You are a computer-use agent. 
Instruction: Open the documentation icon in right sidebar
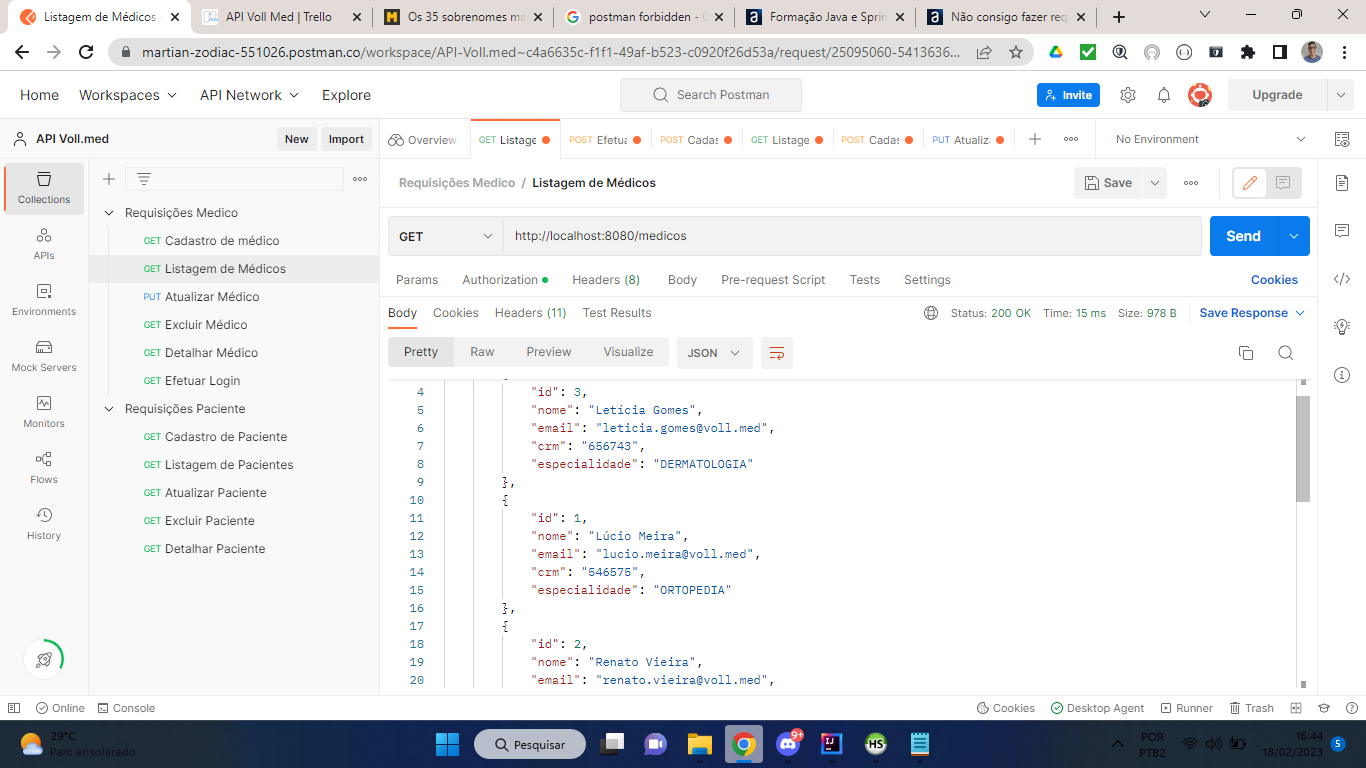1342,183
